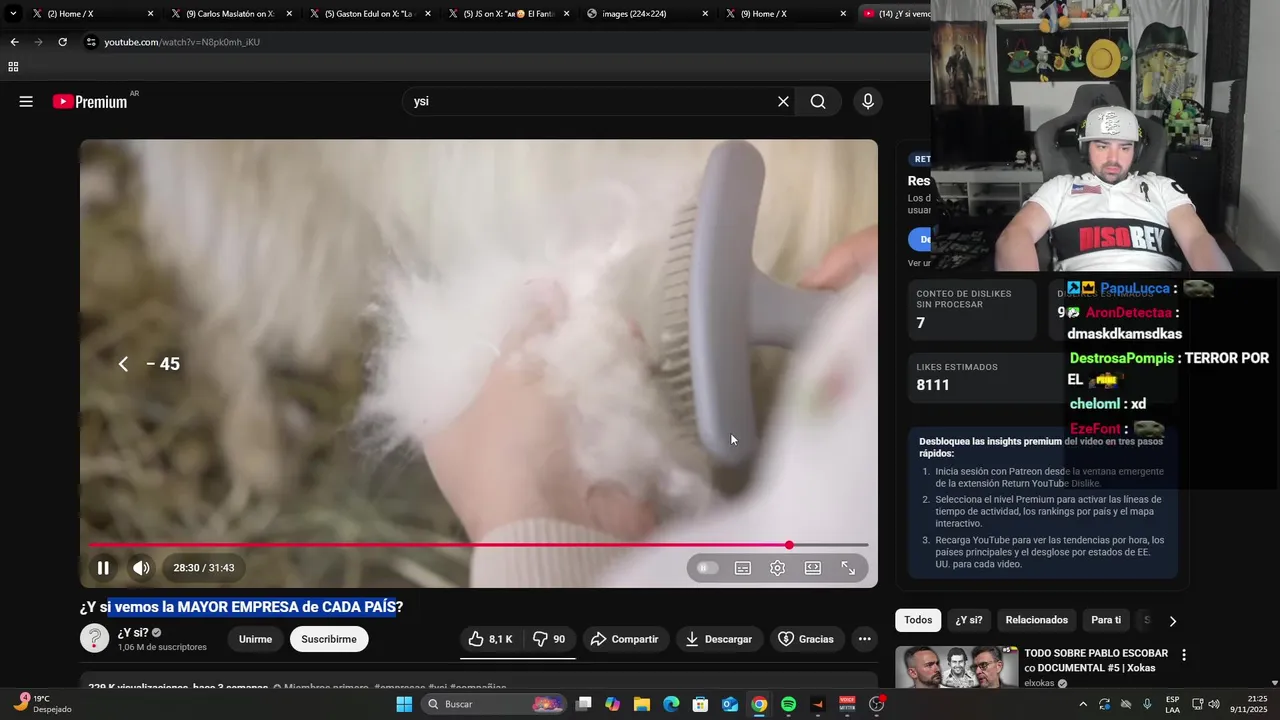Switch to theater mode
This screenshot has width=1280, height=720.
pos(813,568)
